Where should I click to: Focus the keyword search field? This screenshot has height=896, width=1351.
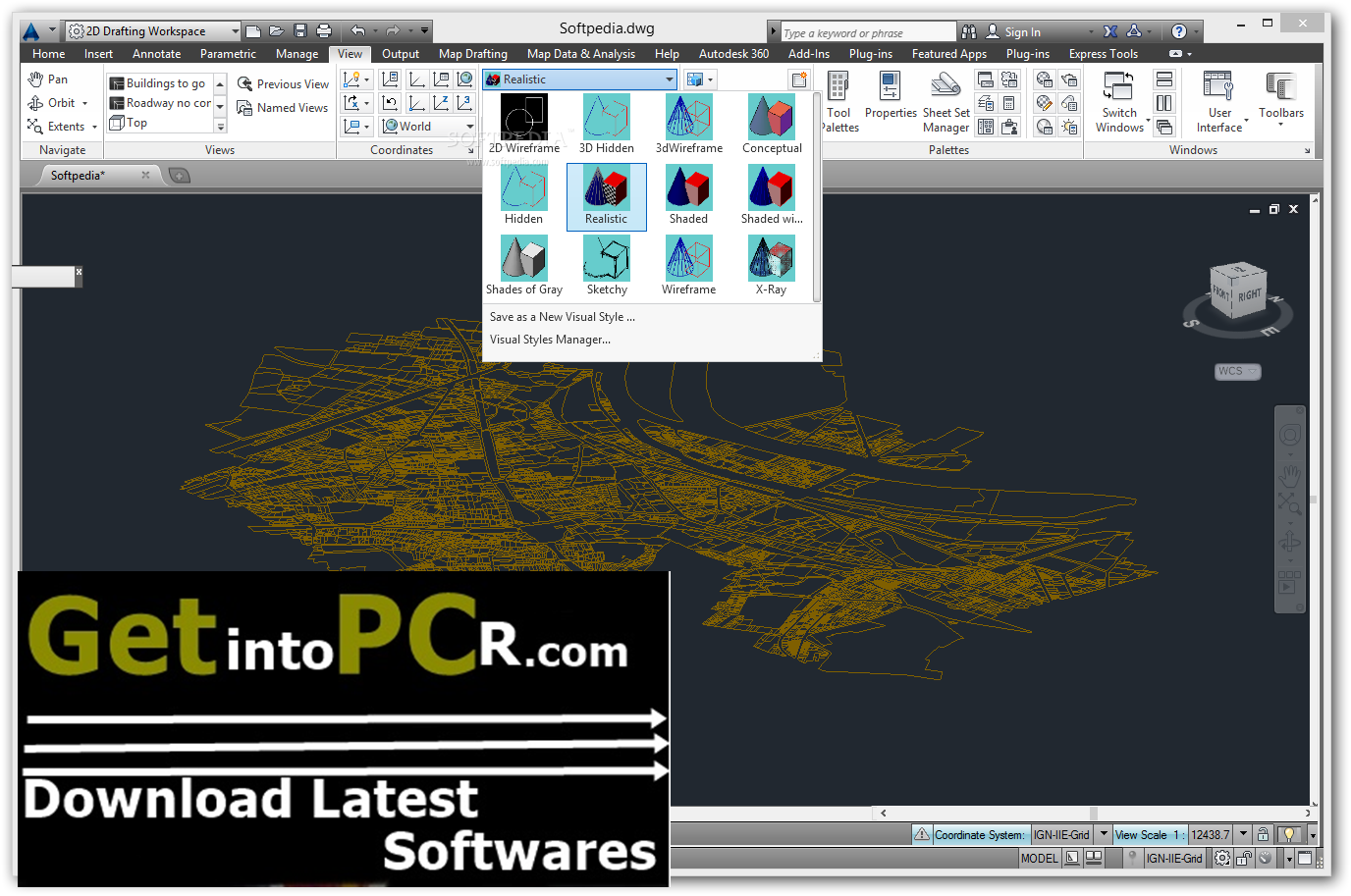pyautogui.click(x=868, y=32)
